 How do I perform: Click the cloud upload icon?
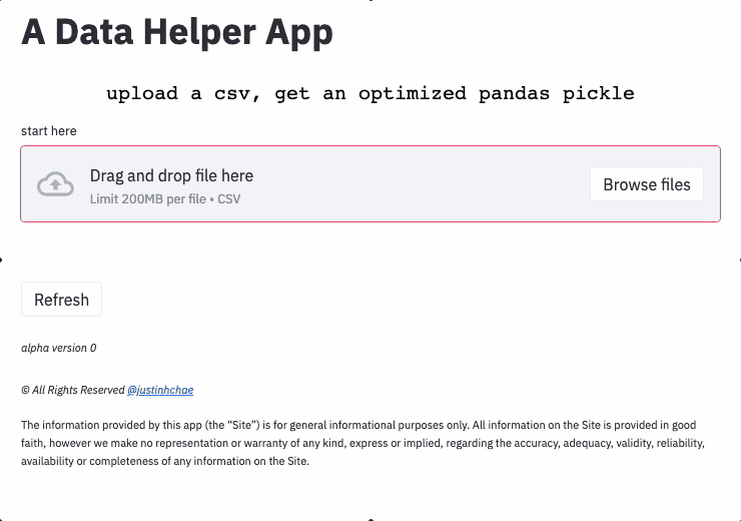pyautogui.click(x=56, y=184)
